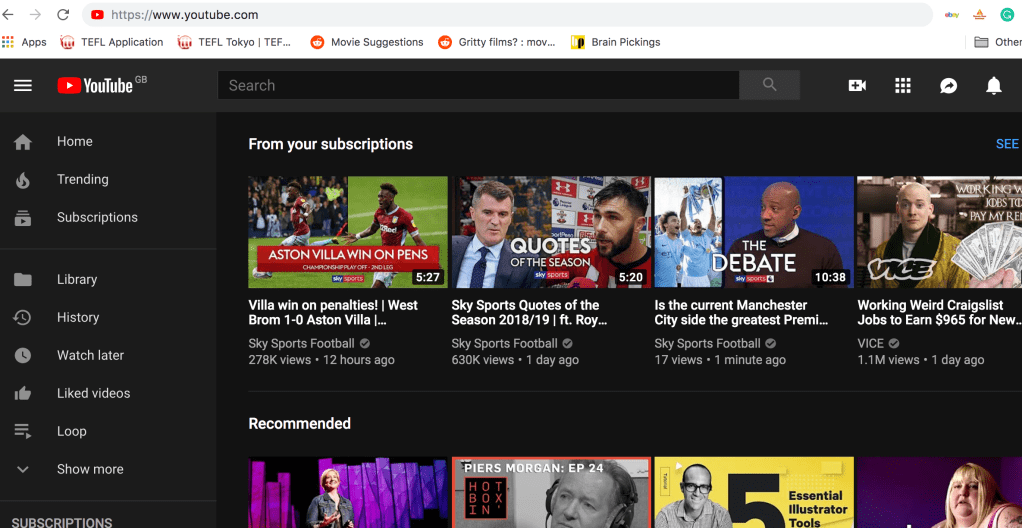Show notifications bell
The image size is (1022, 528).
click(x=994, y=86)
